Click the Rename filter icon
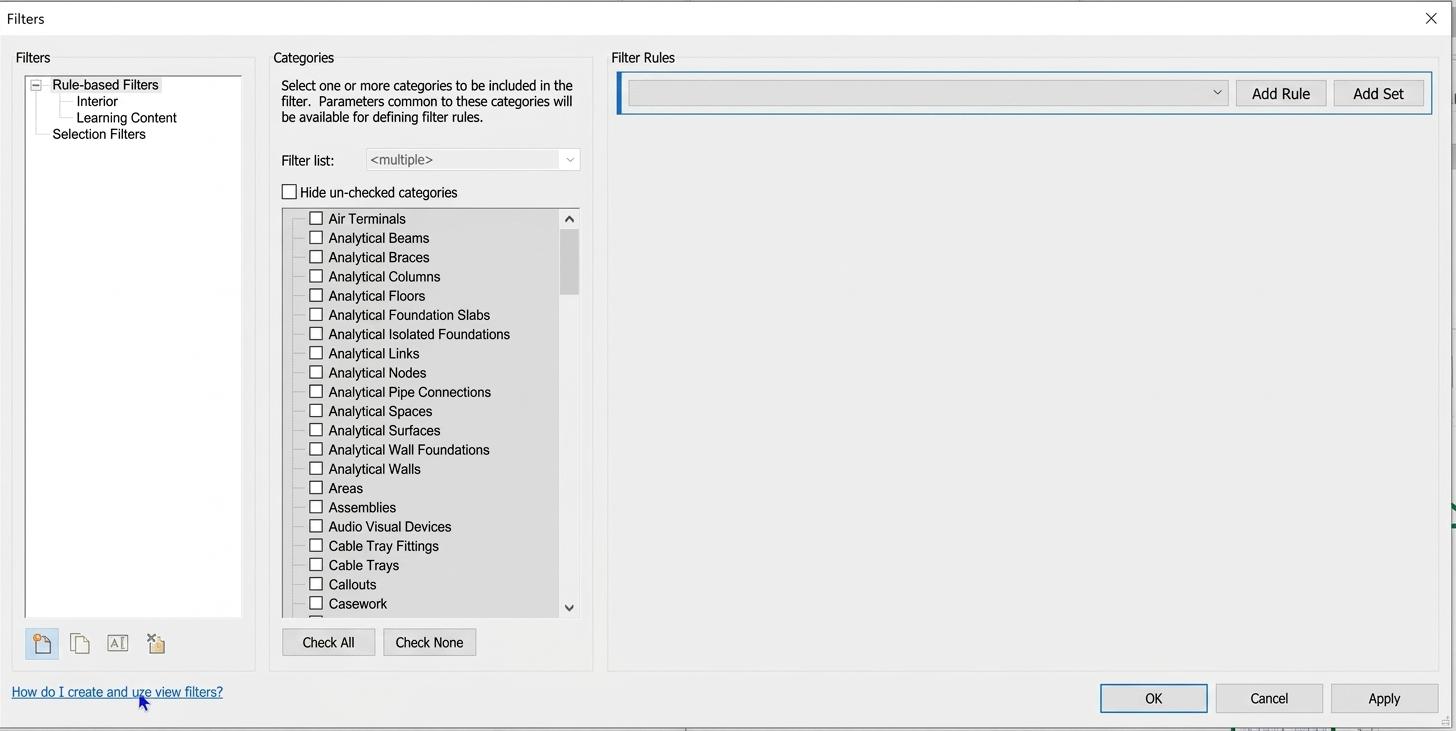This screenshot has width=1456, height=731. click(118, 643)
